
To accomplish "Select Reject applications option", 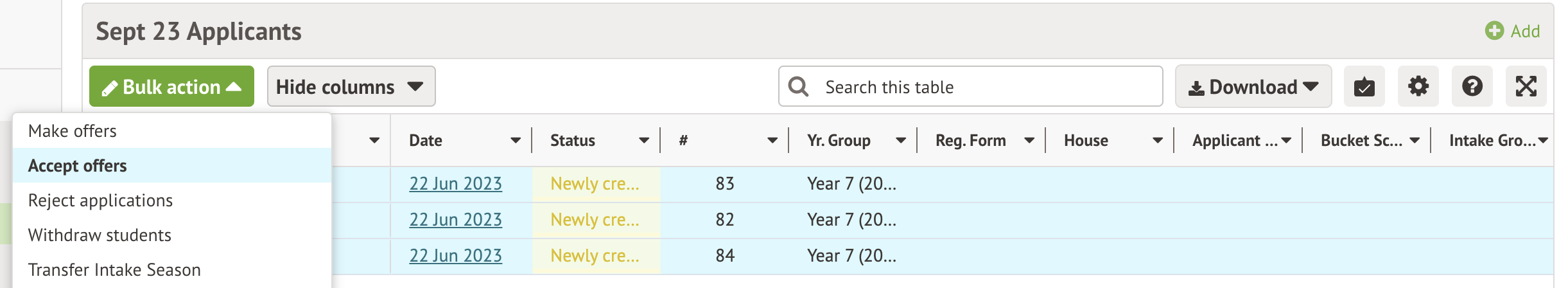I will pos(100,201).
